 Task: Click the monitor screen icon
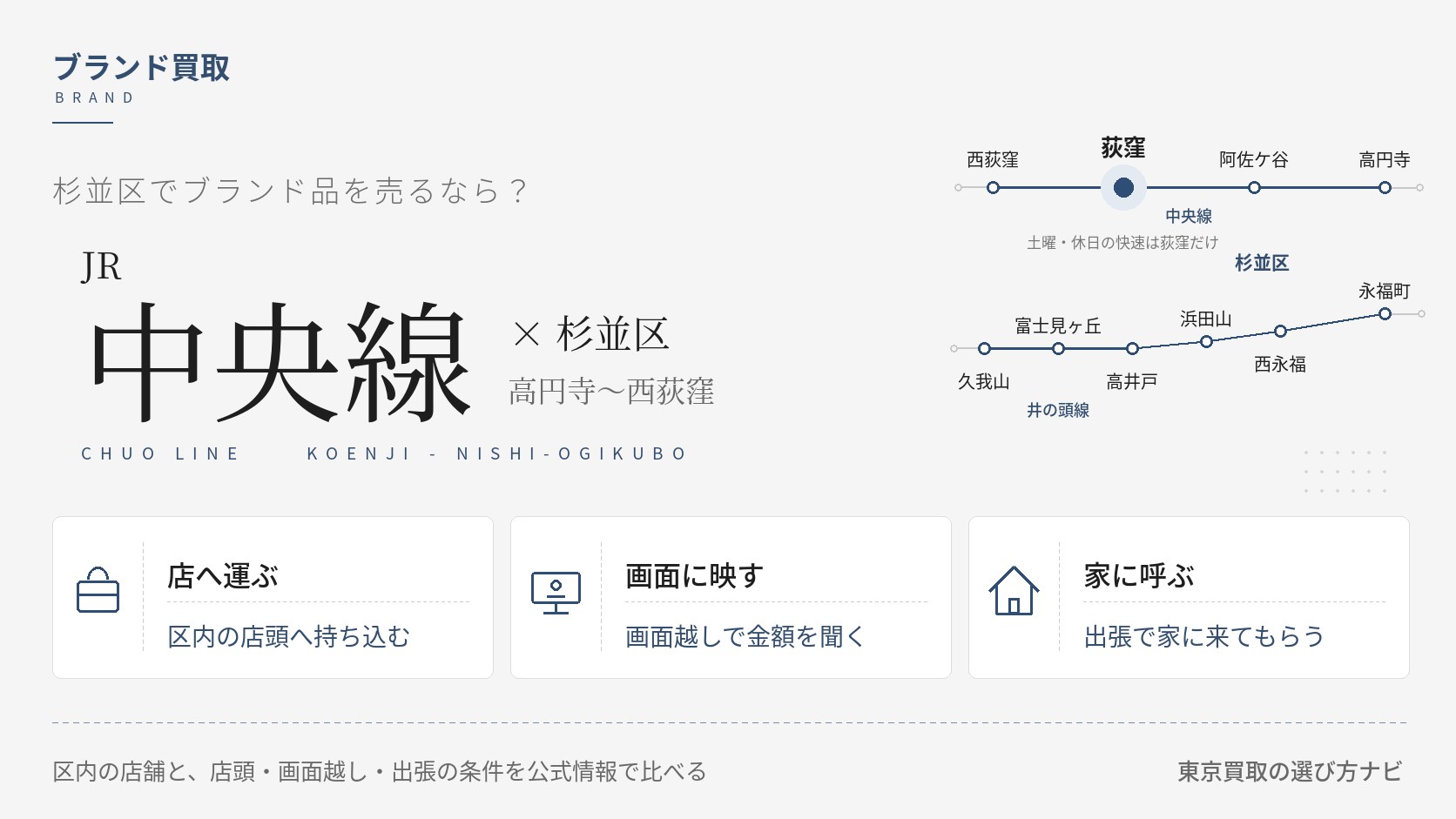click(556, 593)
